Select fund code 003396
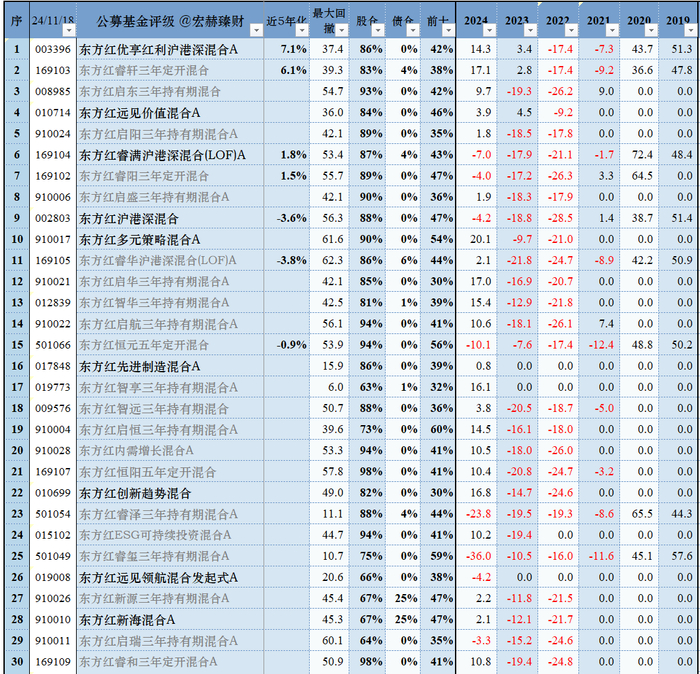The image size is (700, 674). coord(53,50)
